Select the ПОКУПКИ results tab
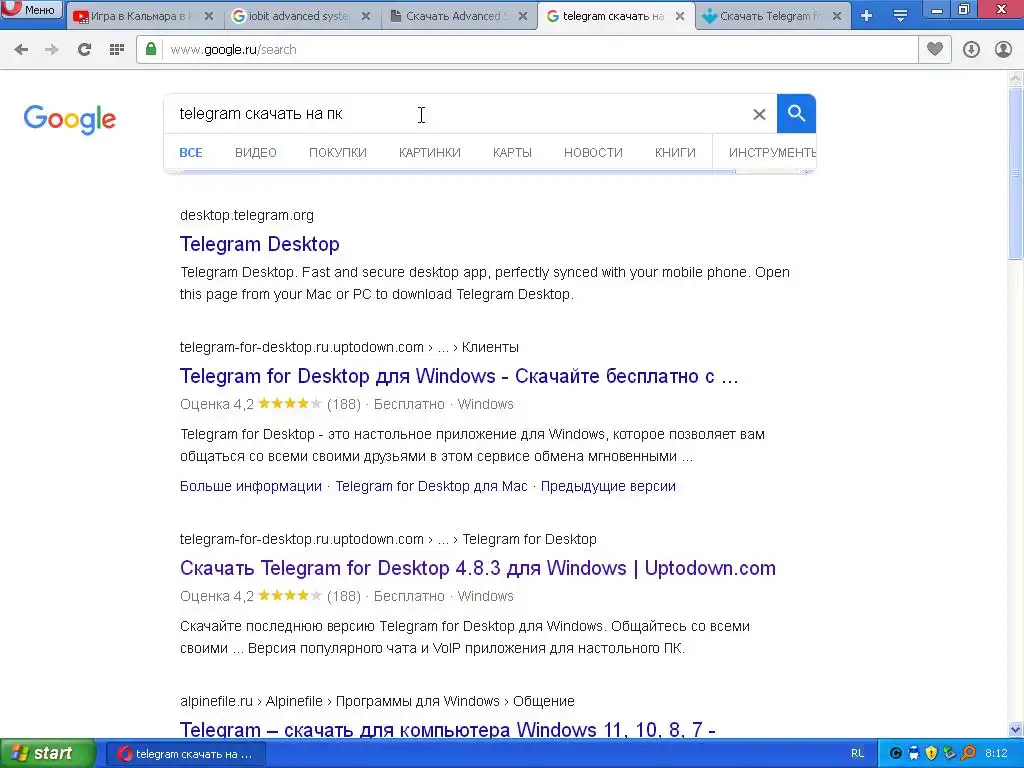This screenshot has width=1024, height=768. point(338,153)
